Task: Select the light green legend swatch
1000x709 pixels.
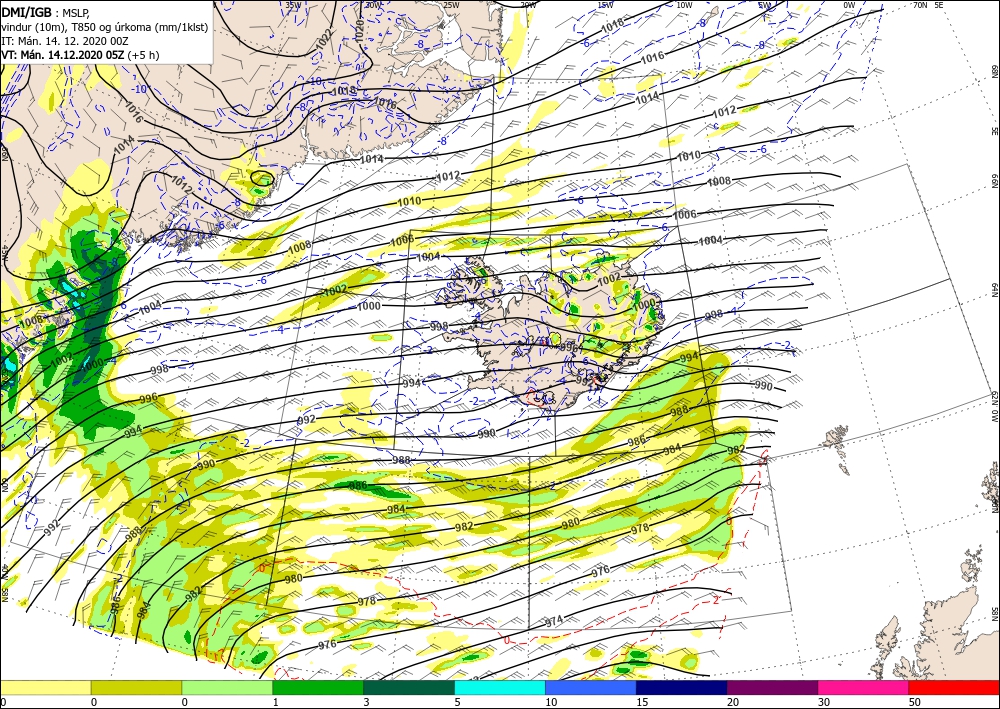Action: [227, 687]
